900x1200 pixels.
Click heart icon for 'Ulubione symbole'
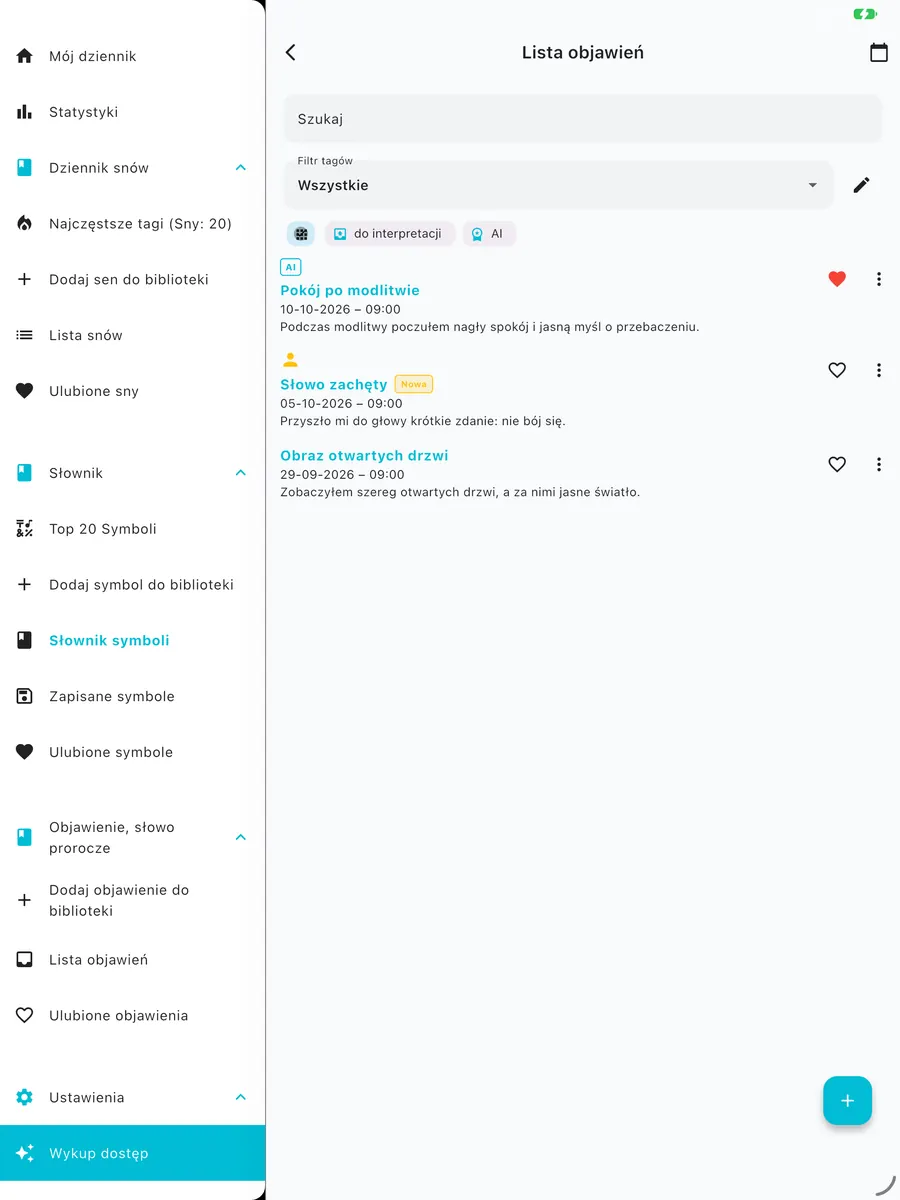tap(25, 752)
